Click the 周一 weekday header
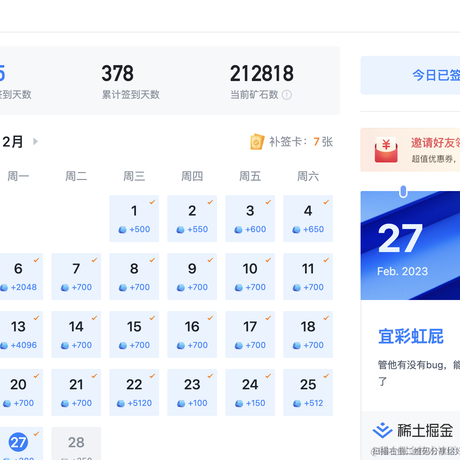460x460 pixels. click(18, 176)
